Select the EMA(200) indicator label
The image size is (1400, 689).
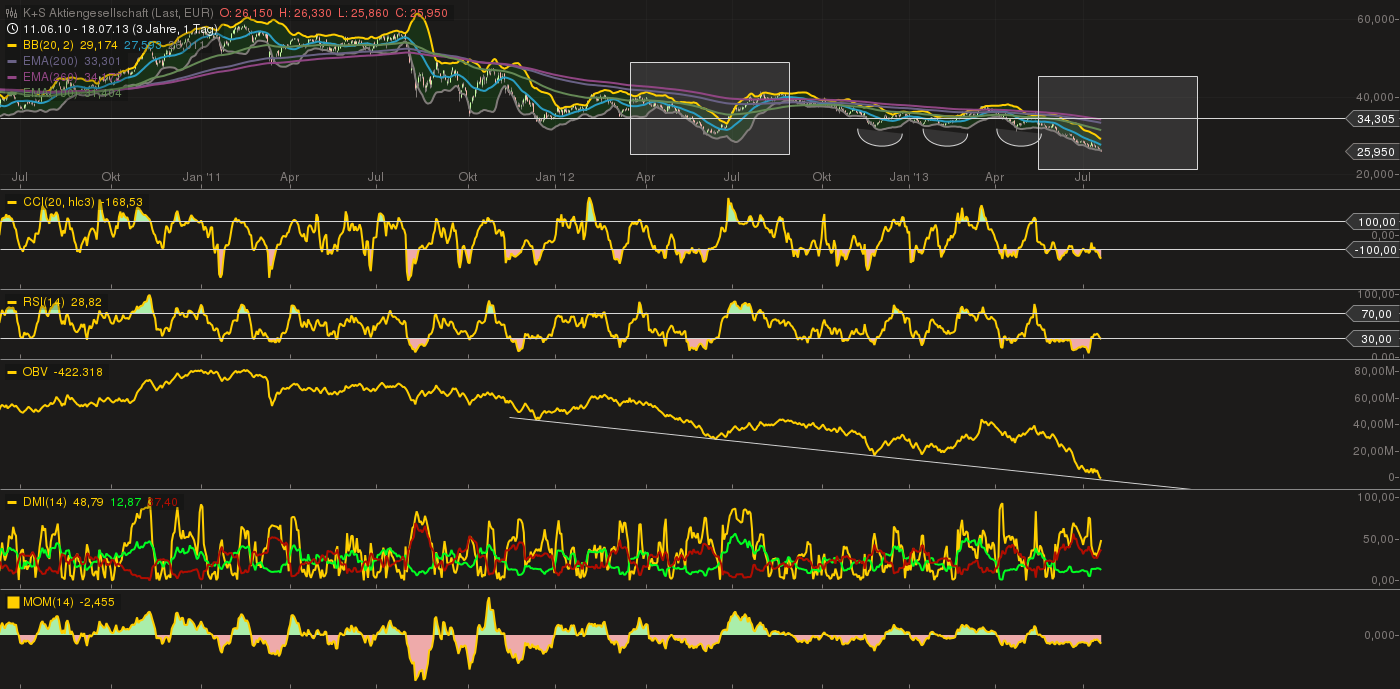pyautogui.click(x=50, y=61)
